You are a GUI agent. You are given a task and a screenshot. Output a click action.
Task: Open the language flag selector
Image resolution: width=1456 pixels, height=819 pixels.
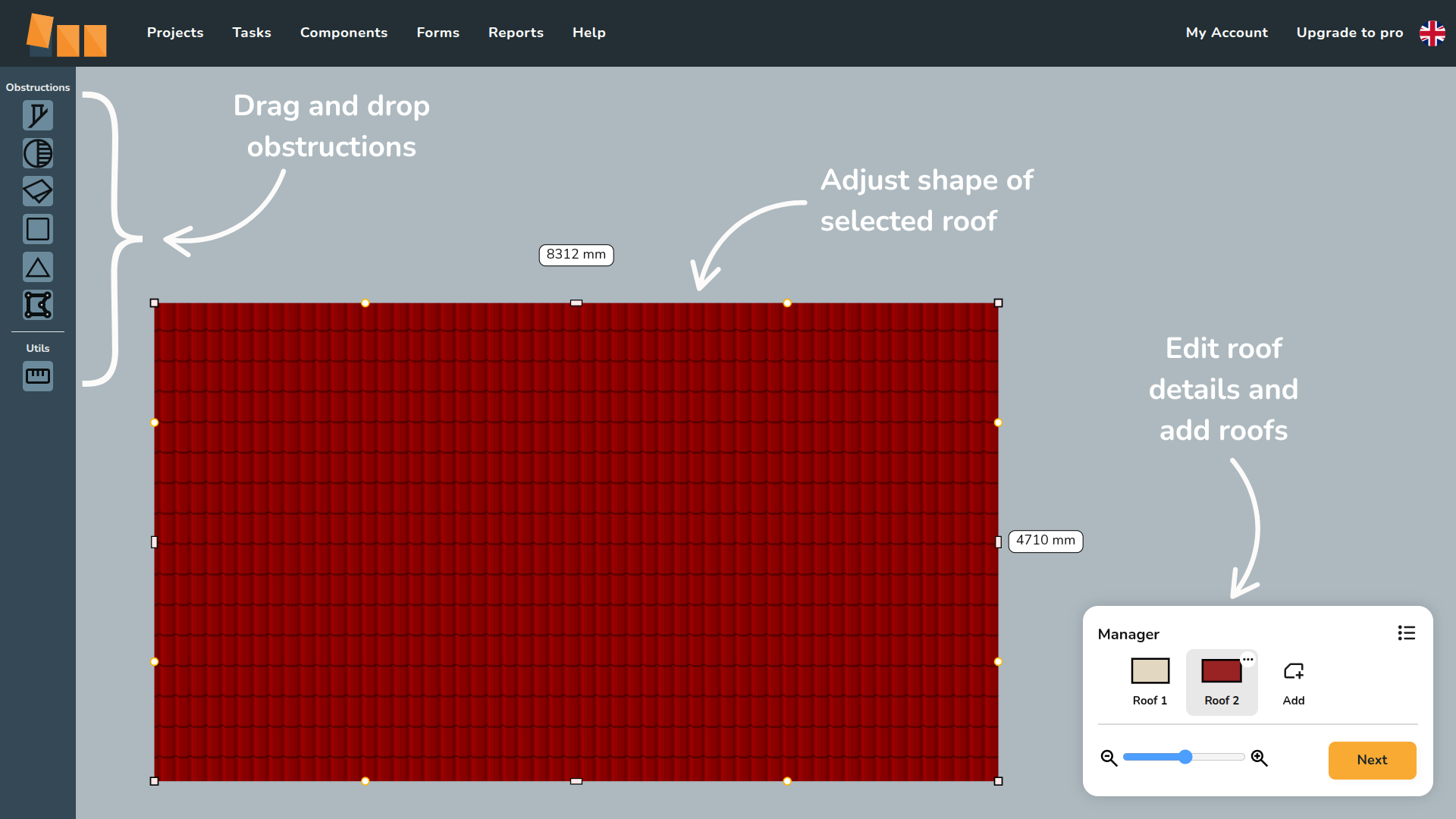click(x=1432, y=33)
